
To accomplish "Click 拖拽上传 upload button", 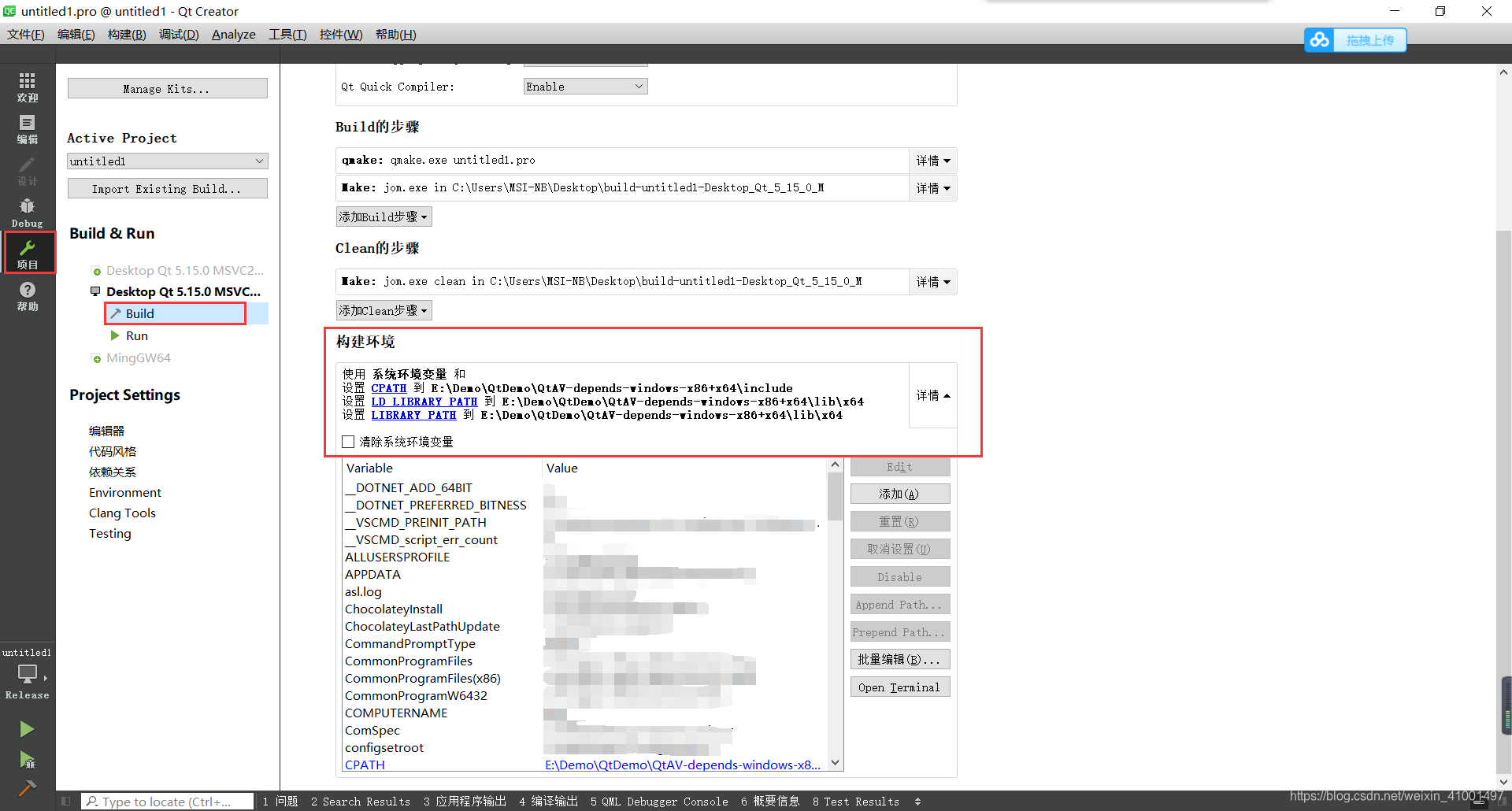I will pos(1370,39).
